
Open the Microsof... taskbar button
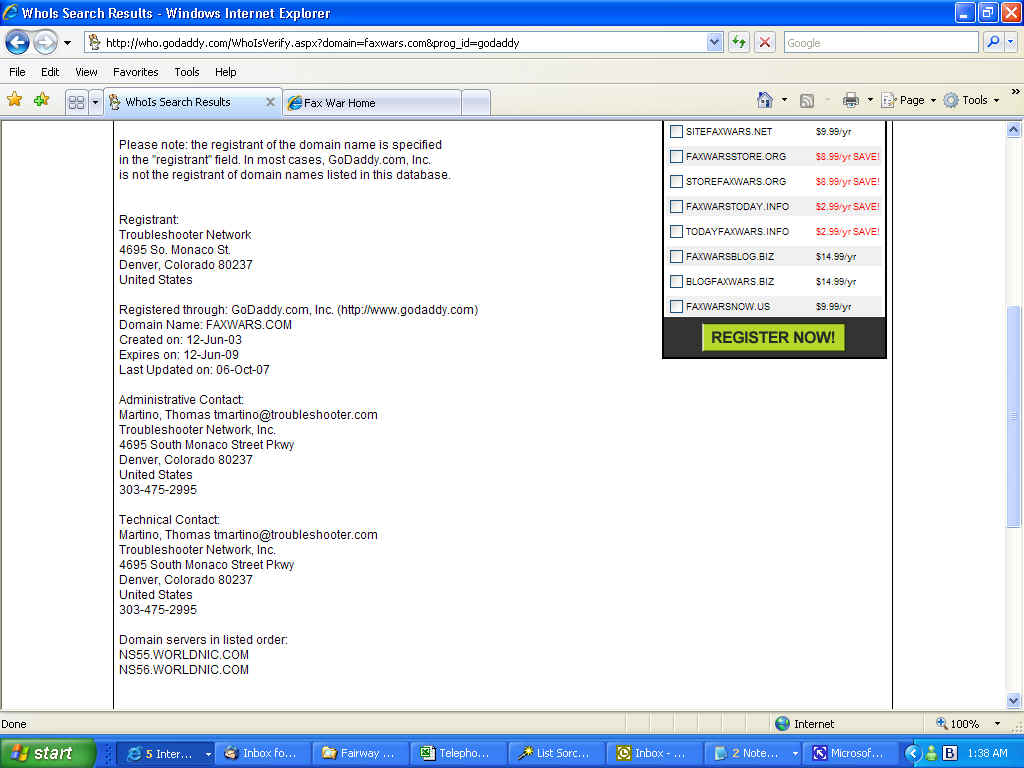tap(852, 754)
